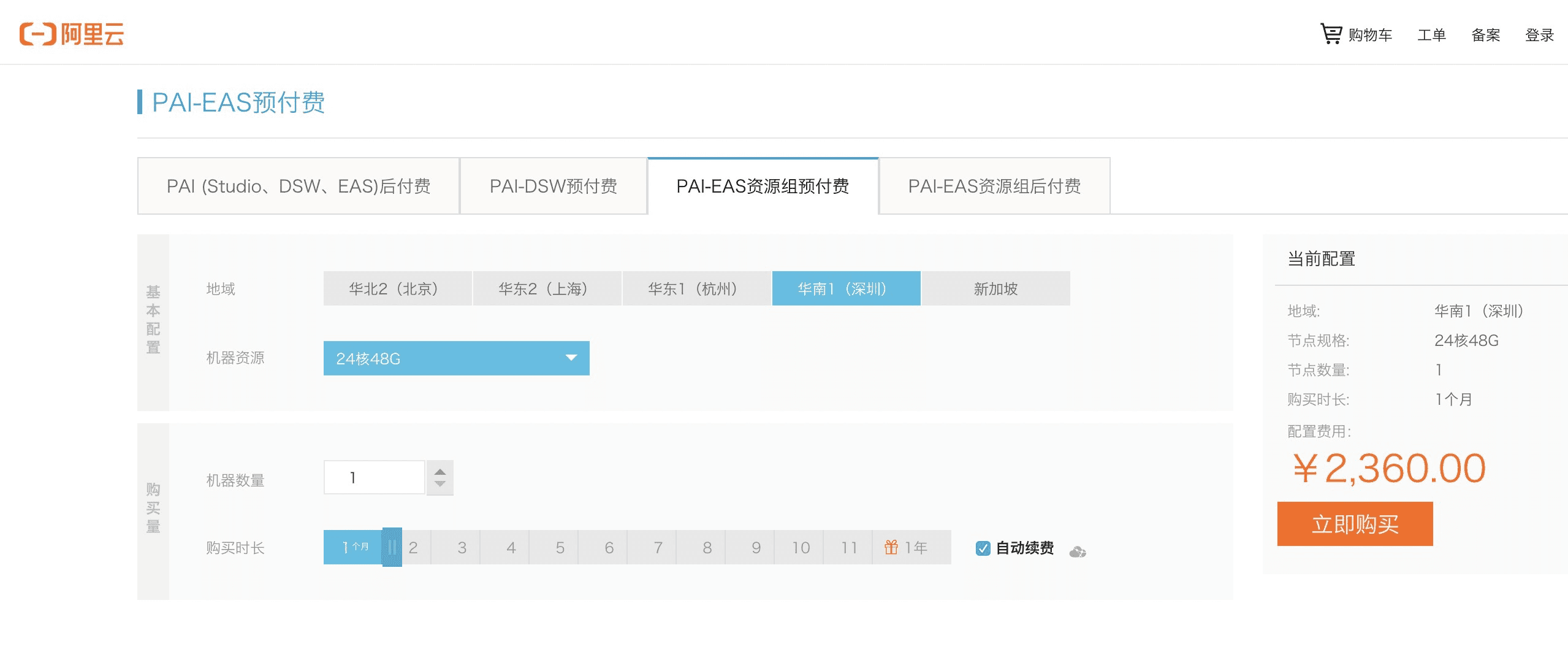This screenshot has width=1568, height=649.
Task: Open the Alibaba Cloud logo homepage
Action: (x=72, y=34)
